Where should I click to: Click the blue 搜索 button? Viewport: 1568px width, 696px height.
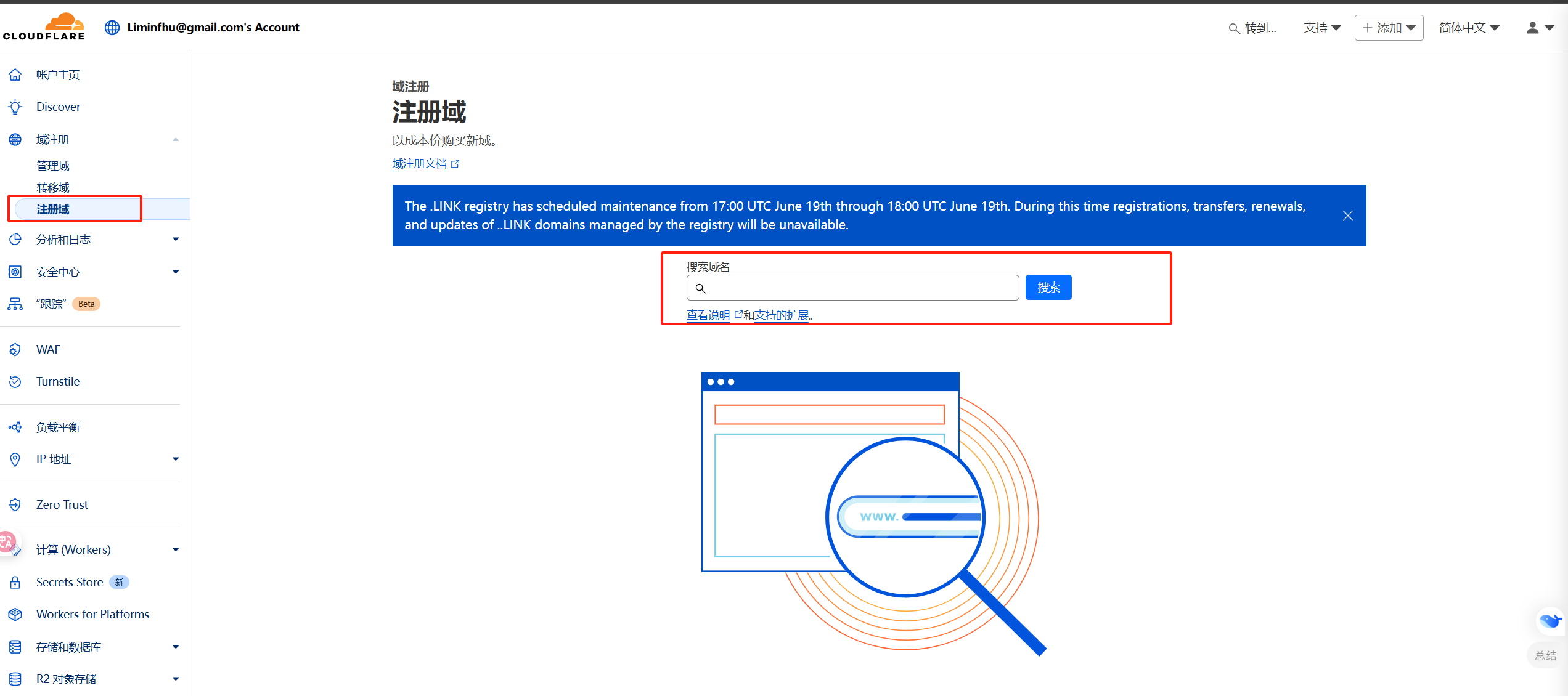[1048, 288]
